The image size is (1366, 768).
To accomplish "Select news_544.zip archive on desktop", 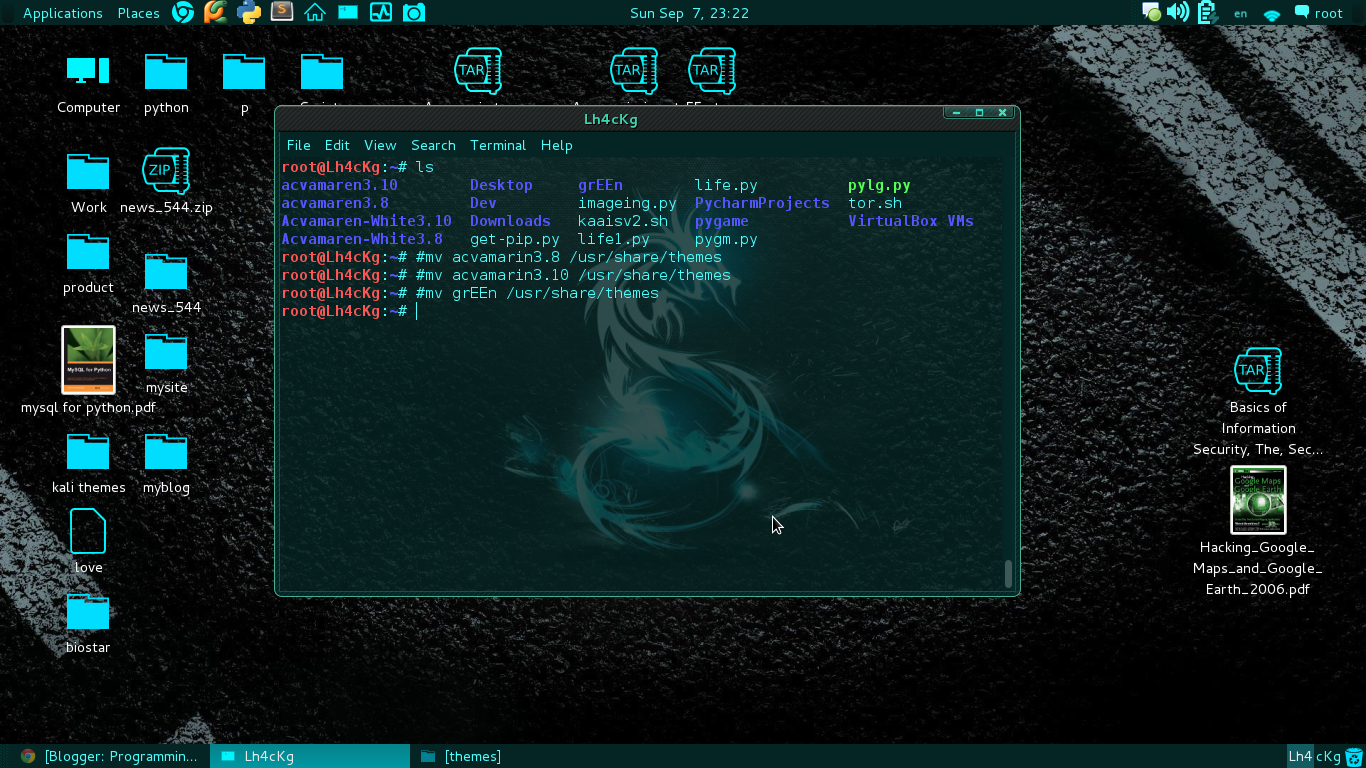I will [x=166, y=183].
